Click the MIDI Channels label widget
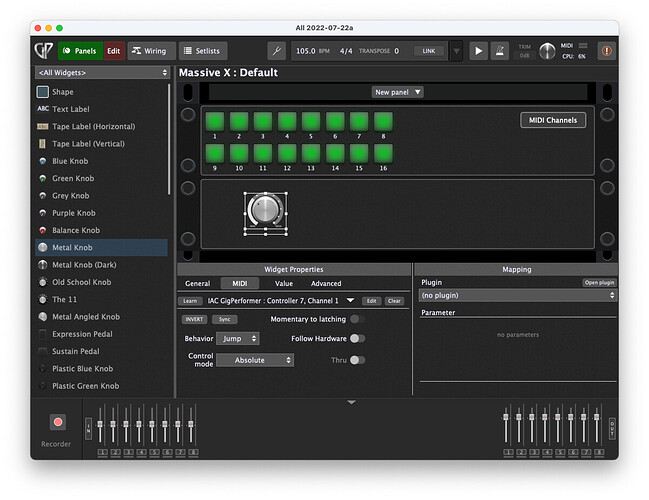649x500 pixels. (x=553, y=120)
